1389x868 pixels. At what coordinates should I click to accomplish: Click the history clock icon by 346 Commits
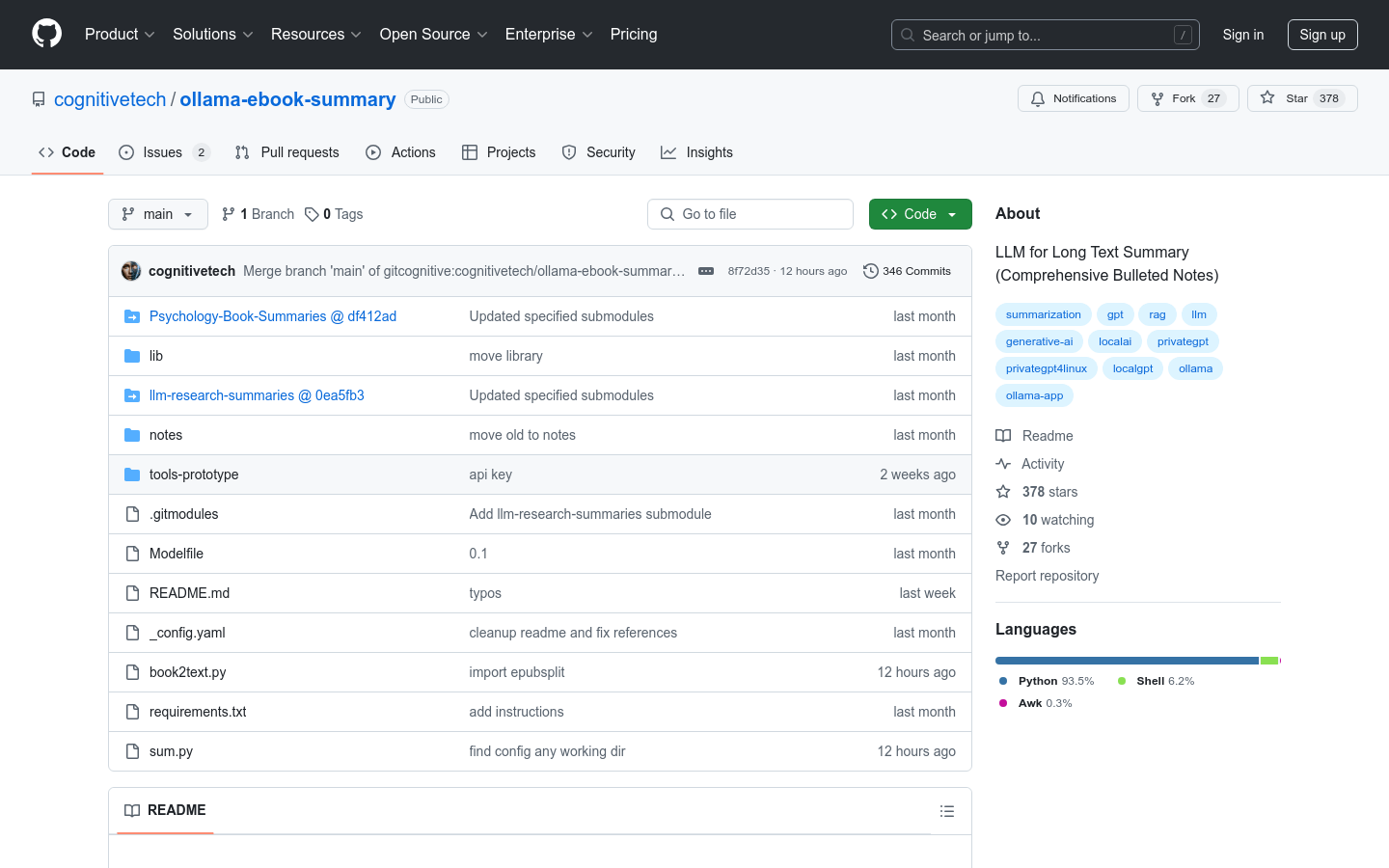pos(870,271)
